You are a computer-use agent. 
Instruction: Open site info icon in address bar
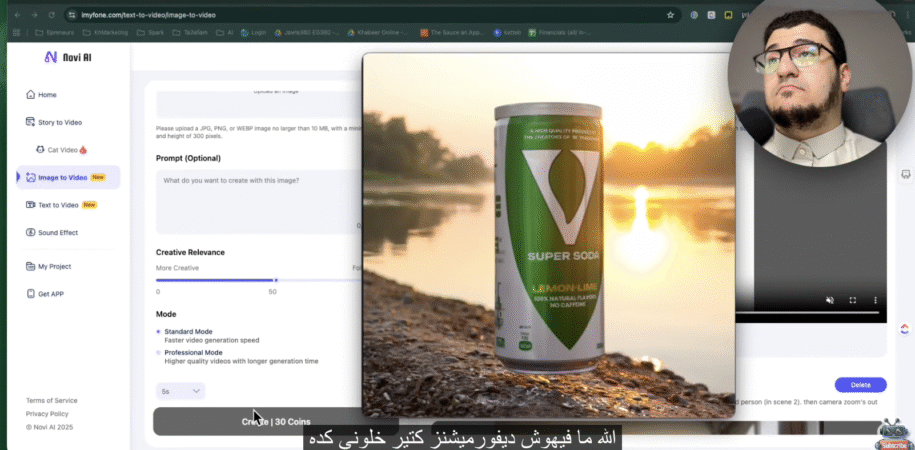click(72, 15)
